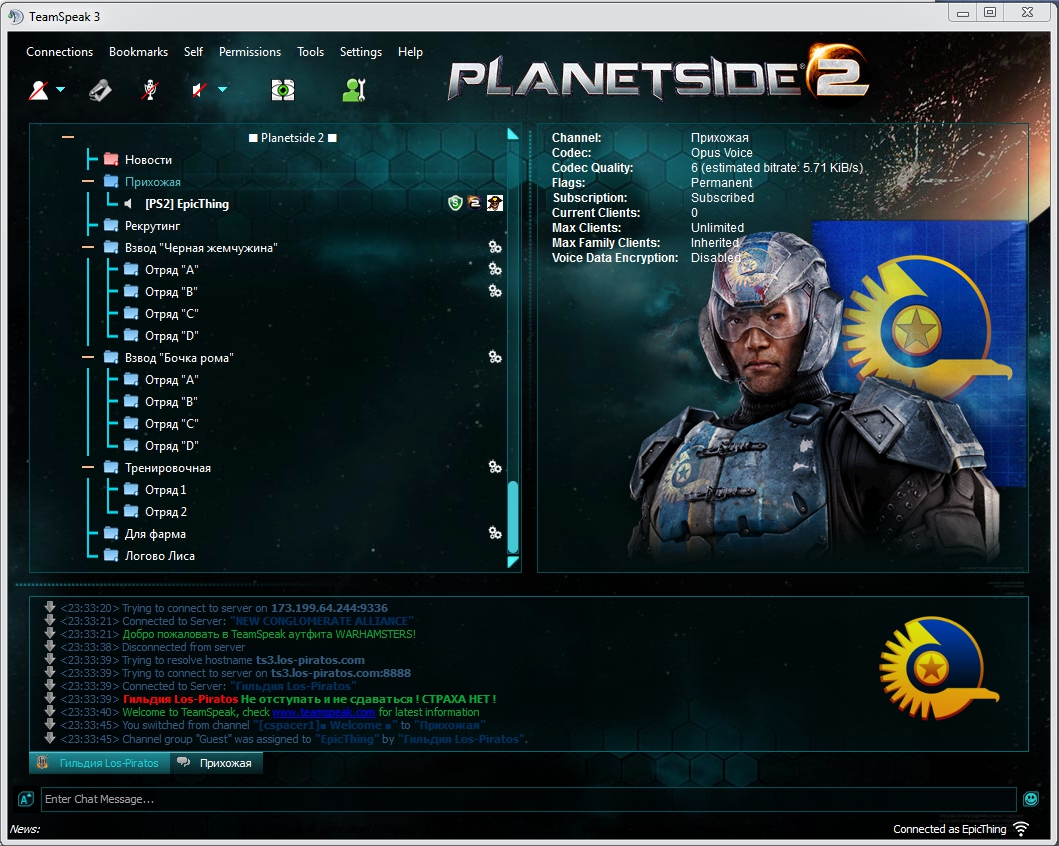Toggle Mute Microphone in the toolbar
1059x846 pixels.
pos(149,90)
